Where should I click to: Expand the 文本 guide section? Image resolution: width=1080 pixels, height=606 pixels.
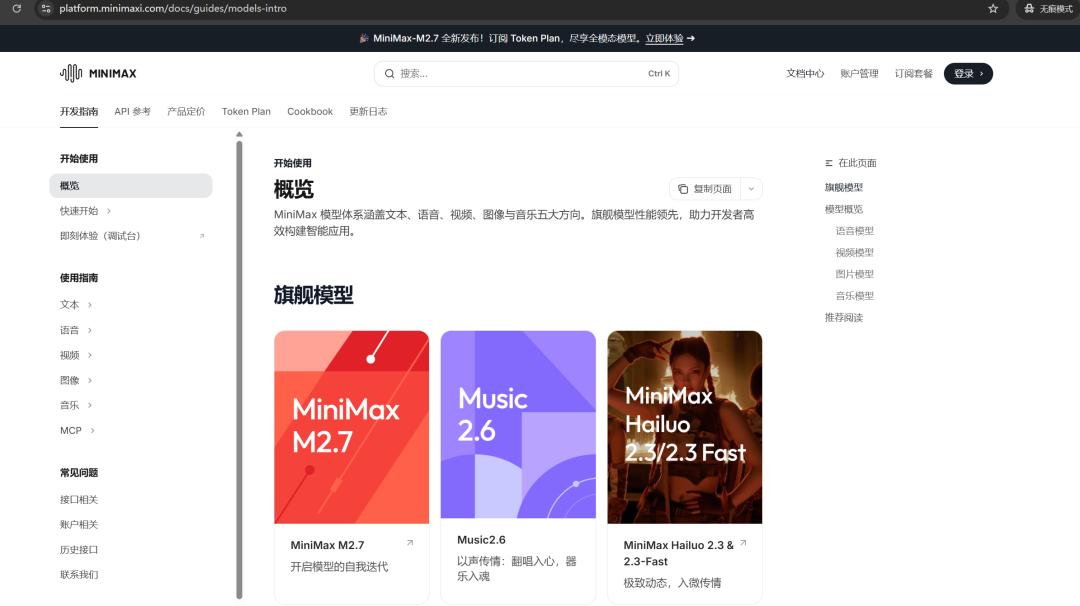tap(90, 305)
